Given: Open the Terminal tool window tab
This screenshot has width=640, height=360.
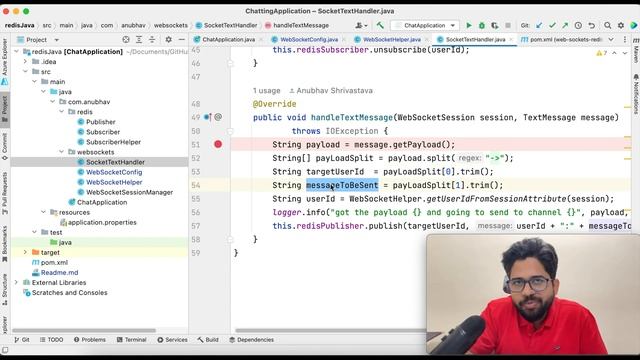Looking at the screenshot, I should point(131,340).
